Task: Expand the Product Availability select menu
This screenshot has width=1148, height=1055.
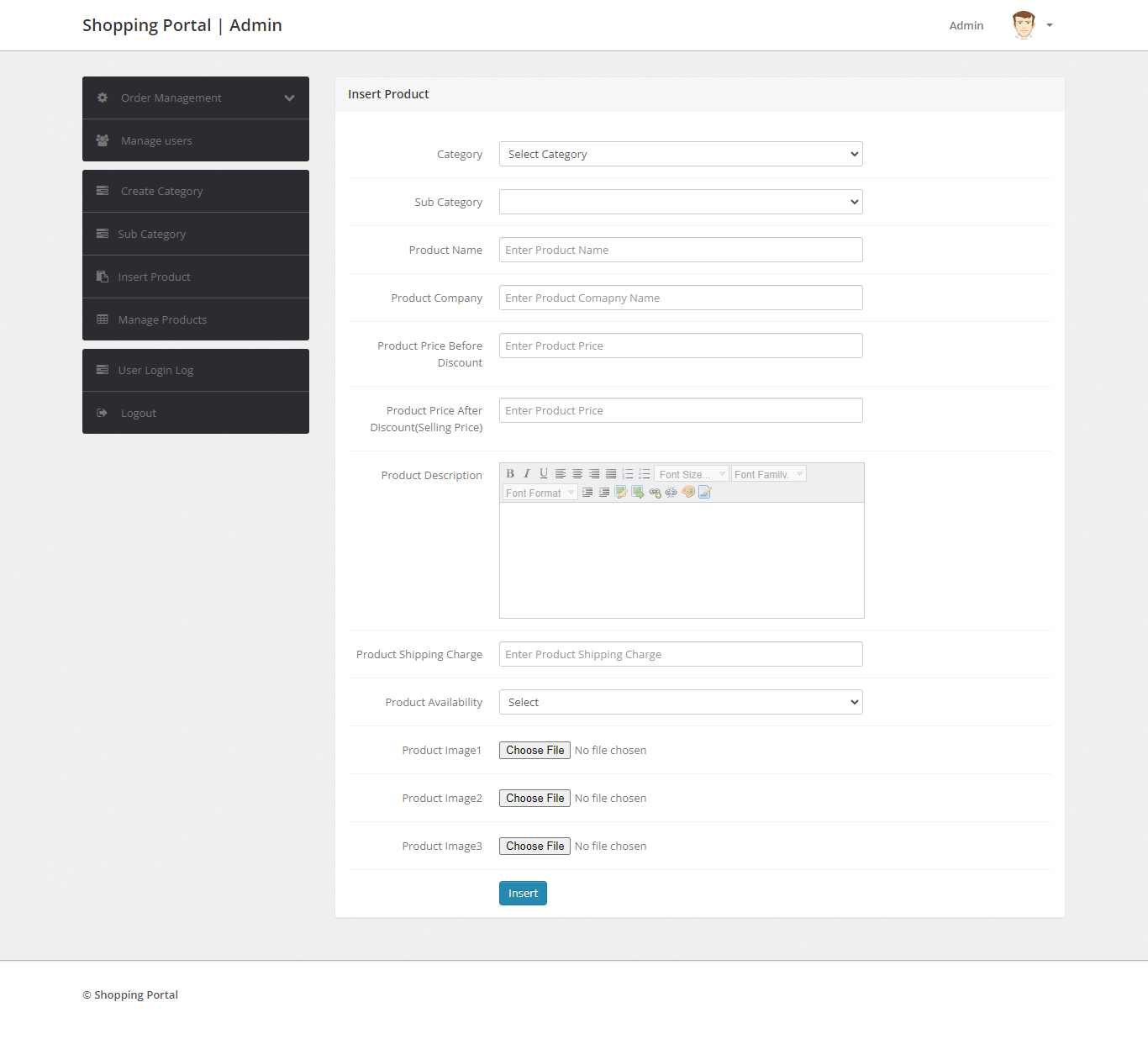Action: tap(681, 701)
